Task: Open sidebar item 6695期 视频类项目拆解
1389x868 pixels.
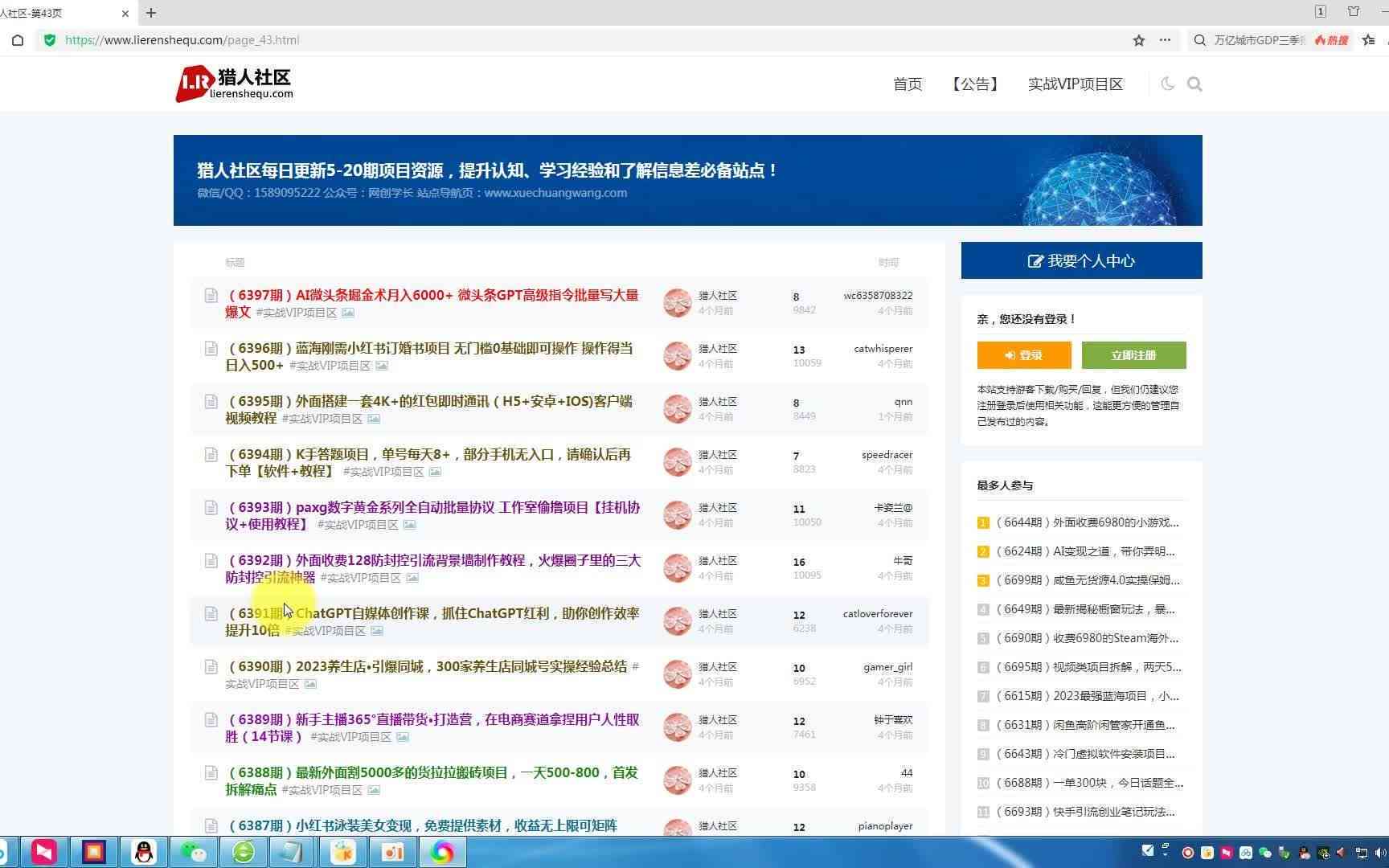Action: click(1088, 667)
